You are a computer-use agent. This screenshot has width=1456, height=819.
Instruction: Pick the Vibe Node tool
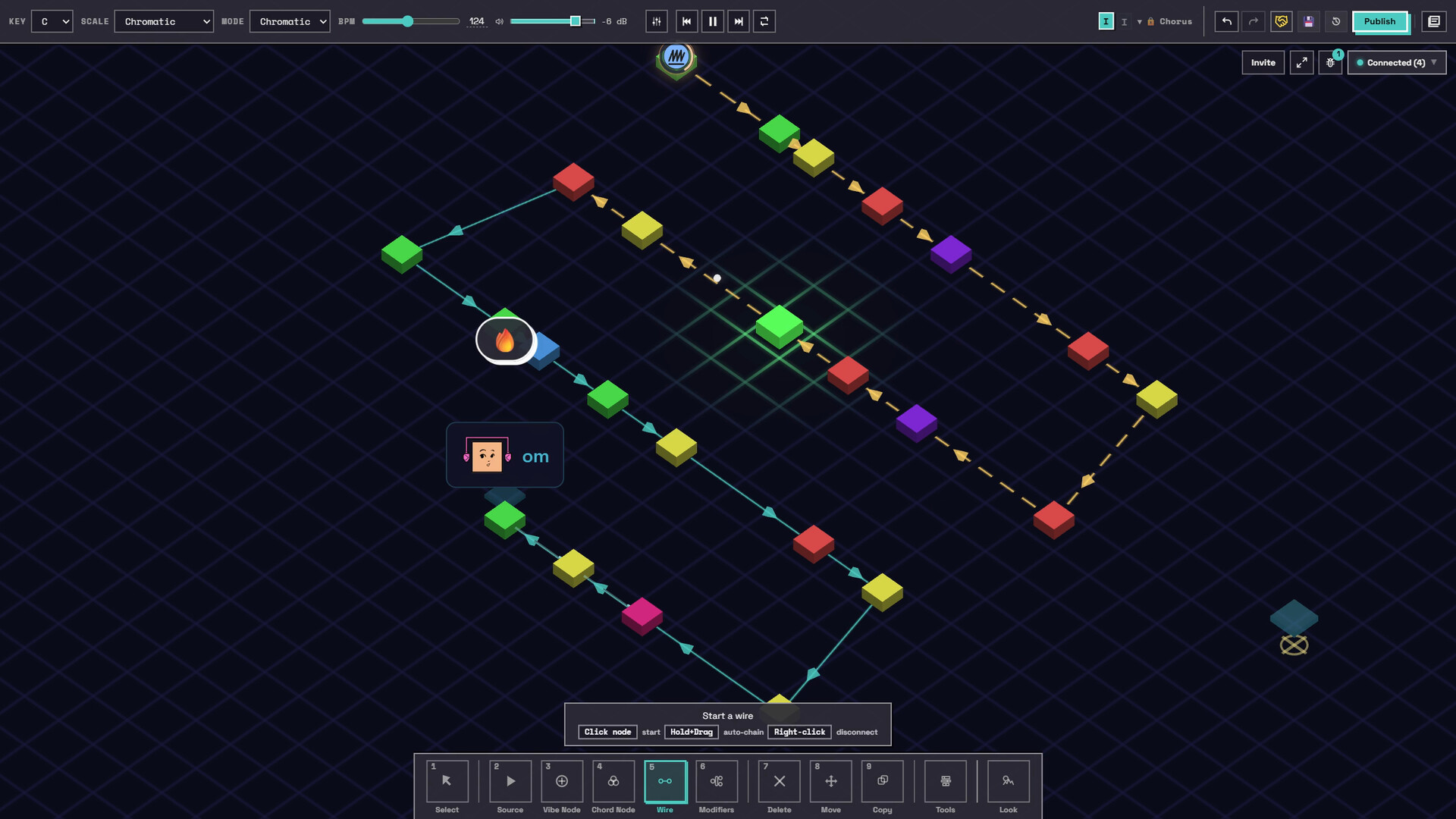tap(562, 781)
